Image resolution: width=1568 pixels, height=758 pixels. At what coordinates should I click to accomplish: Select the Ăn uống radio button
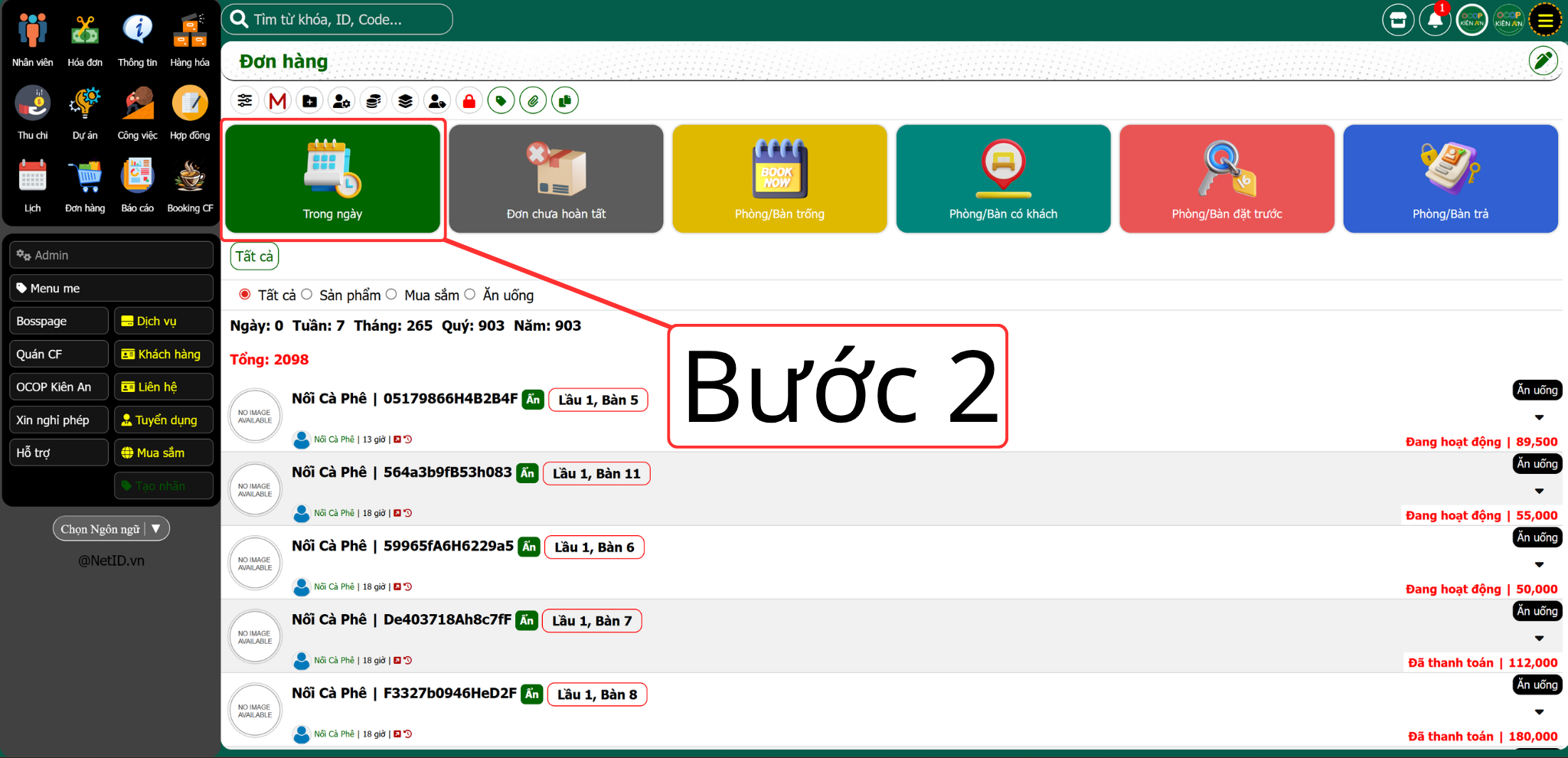tap(470, 295)
